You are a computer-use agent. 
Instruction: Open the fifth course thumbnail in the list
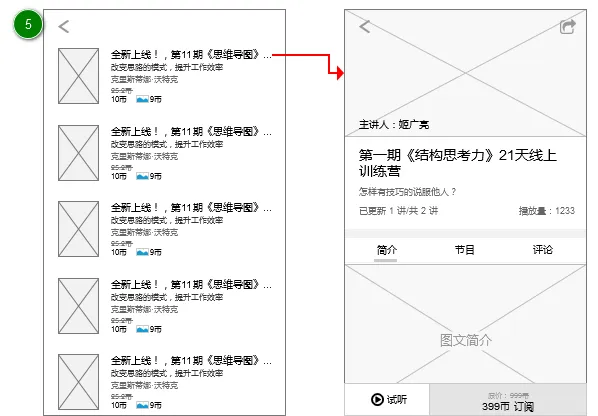click(x=79, y=382)
